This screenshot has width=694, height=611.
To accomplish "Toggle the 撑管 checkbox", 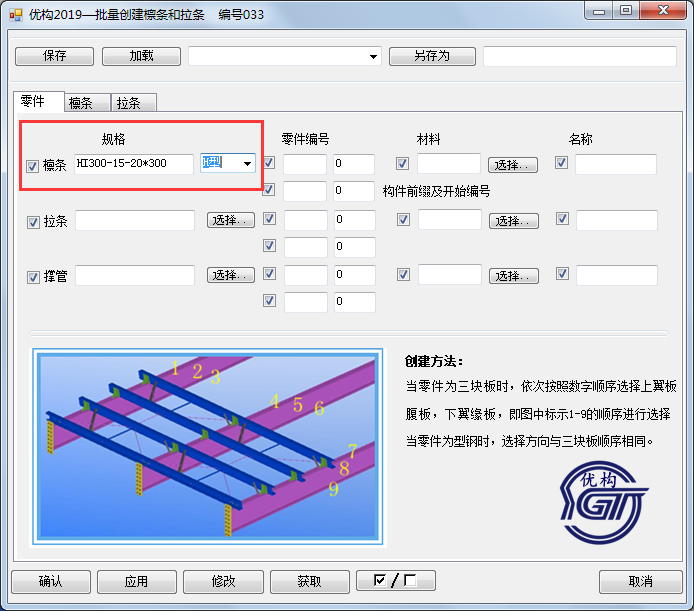I will click(x=34, y=278).
